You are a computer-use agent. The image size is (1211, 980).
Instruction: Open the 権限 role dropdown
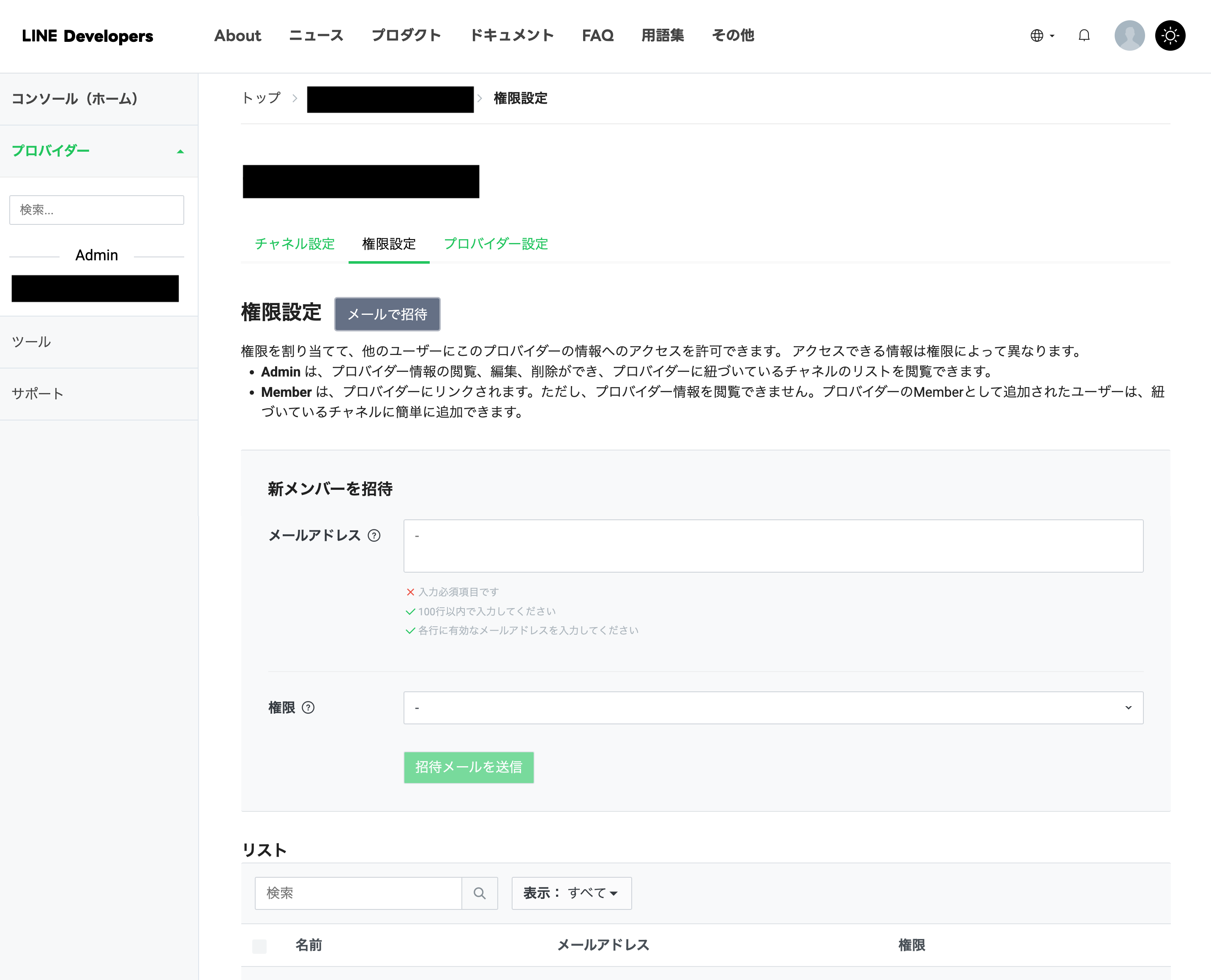(773, 707)
